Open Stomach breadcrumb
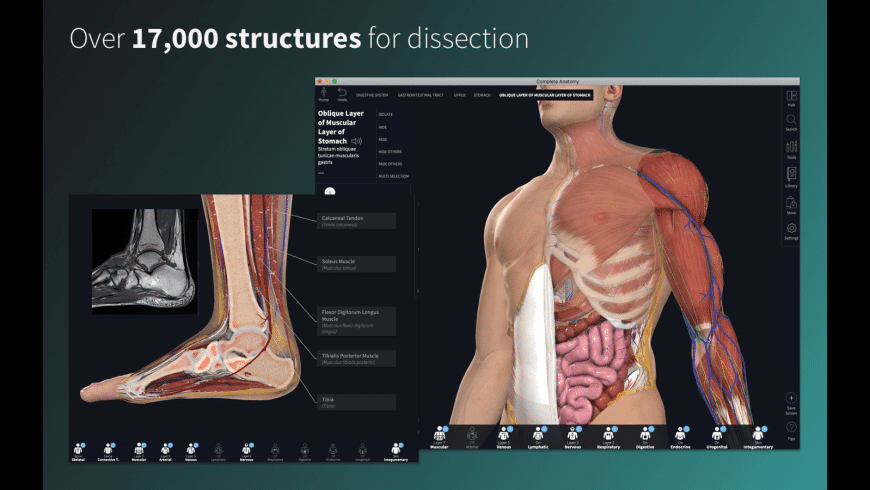Viewport: 870px width, 490px height. [482, 95]
